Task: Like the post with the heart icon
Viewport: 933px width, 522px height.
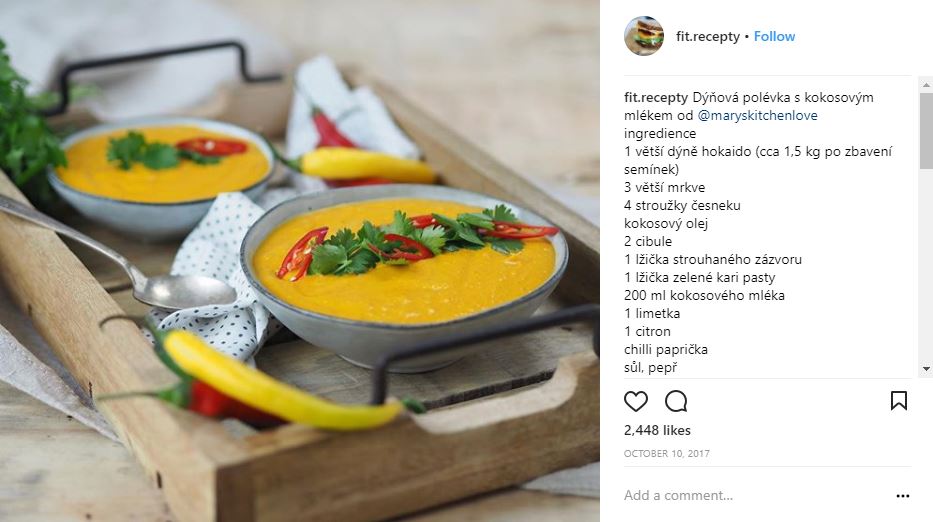Action: pyautogui.click(x=635, y=401)
